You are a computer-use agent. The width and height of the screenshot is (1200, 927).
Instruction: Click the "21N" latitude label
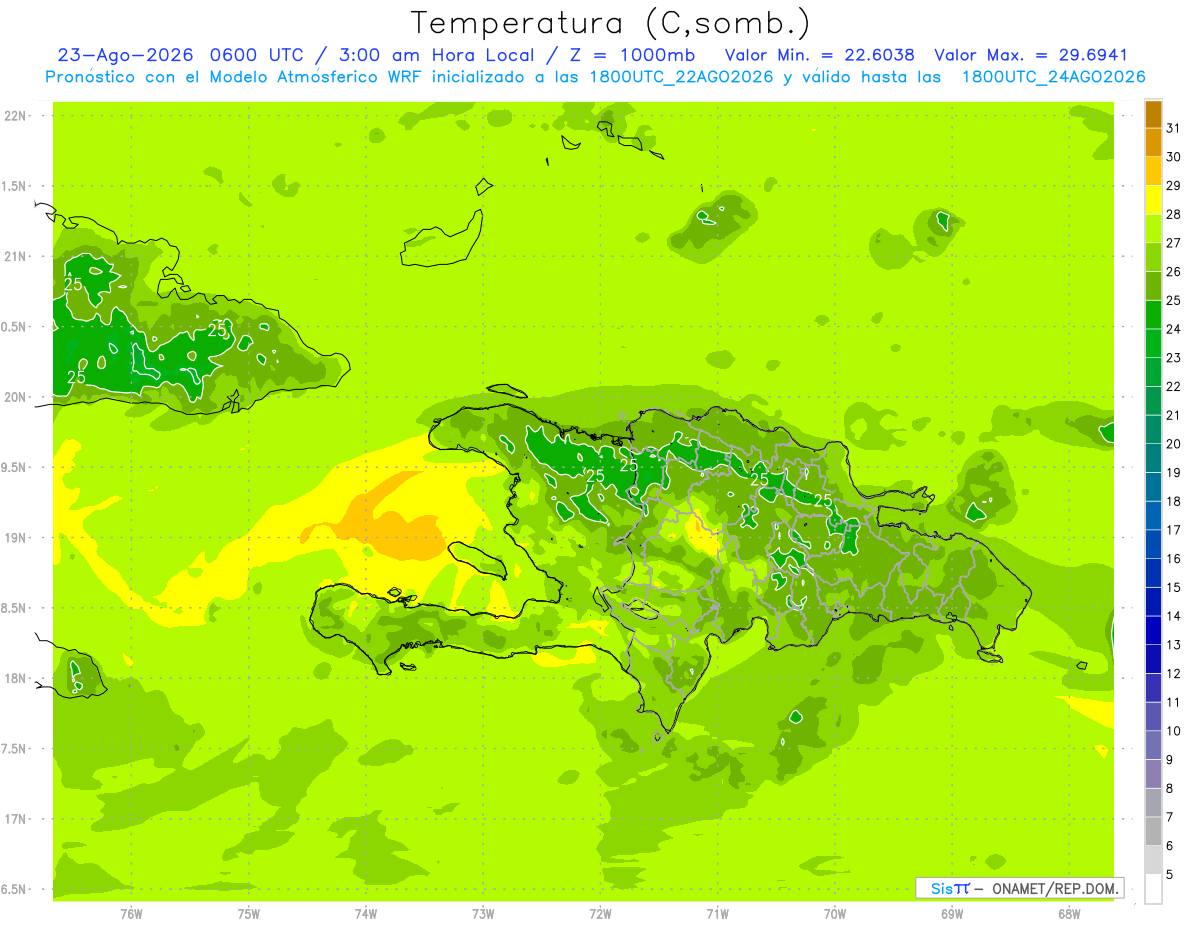click(x=17, y=256)
